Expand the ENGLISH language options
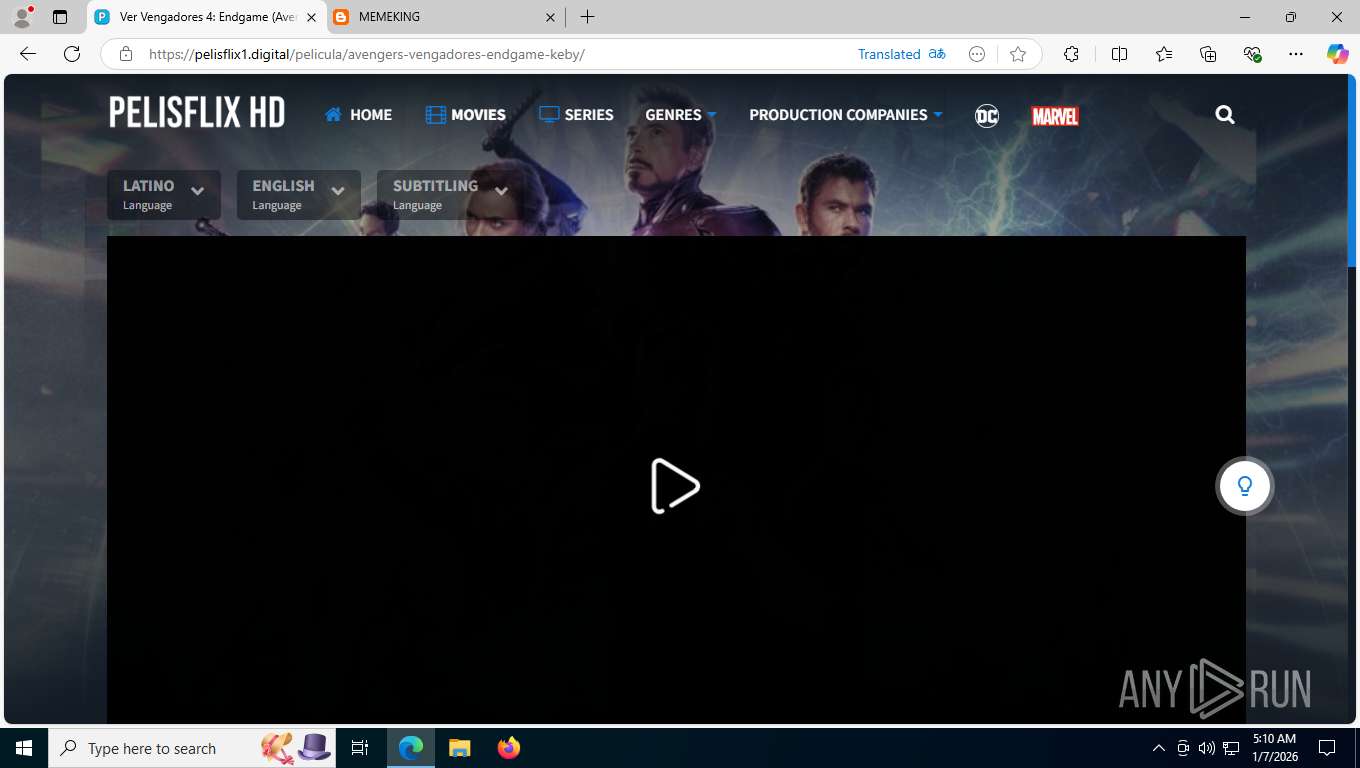 click(x=299, y=194)
